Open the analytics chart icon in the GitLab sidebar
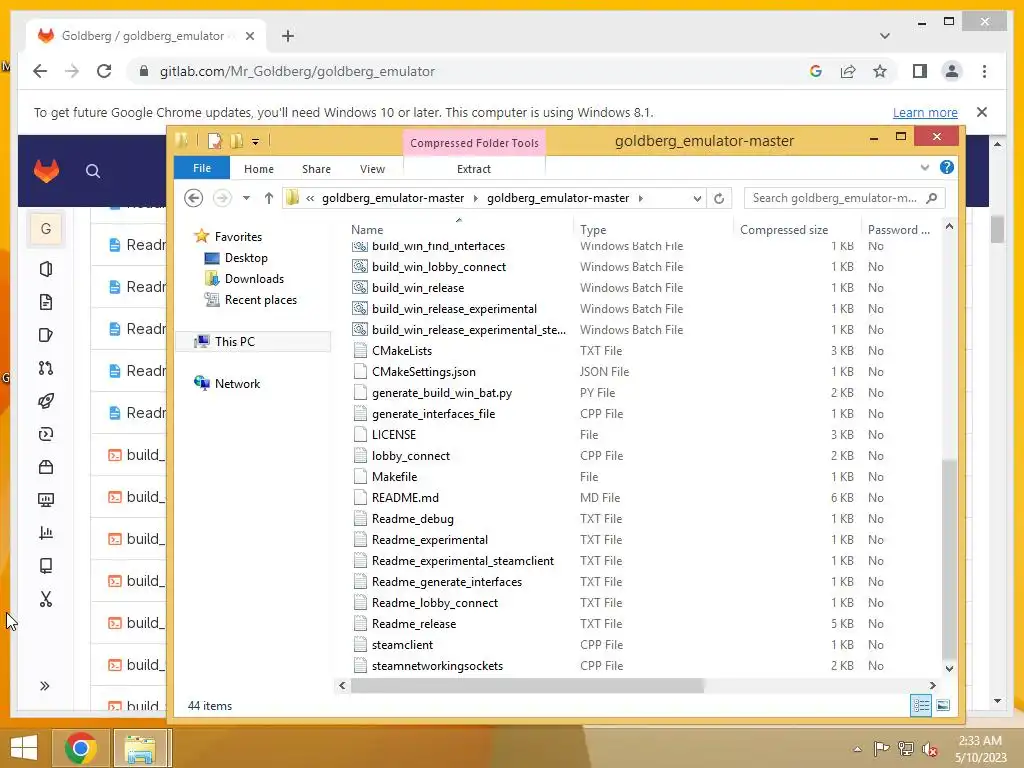Viewport: 1024px width, 768px height. [46, 533]
